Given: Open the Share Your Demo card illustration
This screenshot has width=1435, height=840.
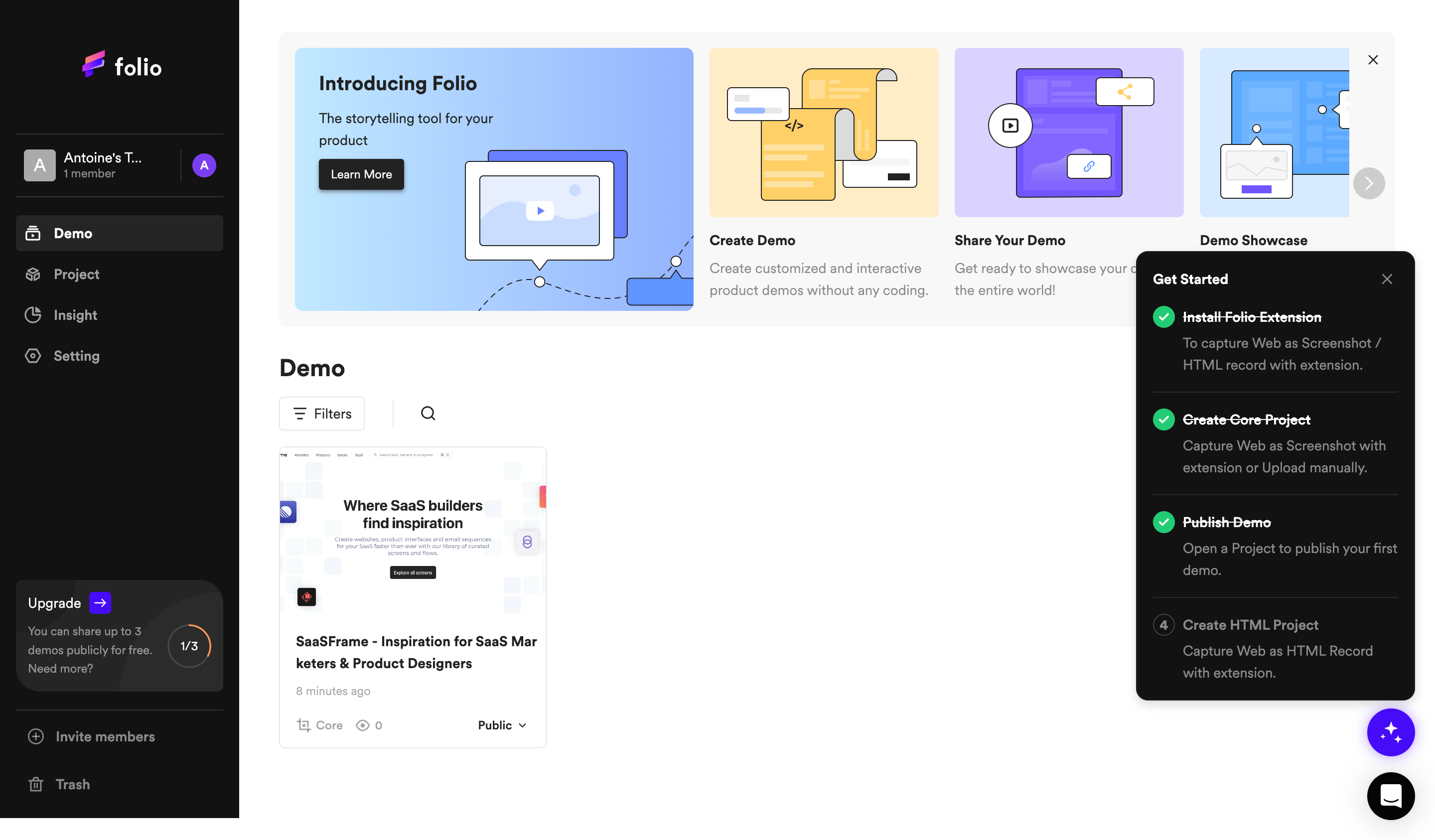Looking at the screenshot, I should (x=1069, y=132).
